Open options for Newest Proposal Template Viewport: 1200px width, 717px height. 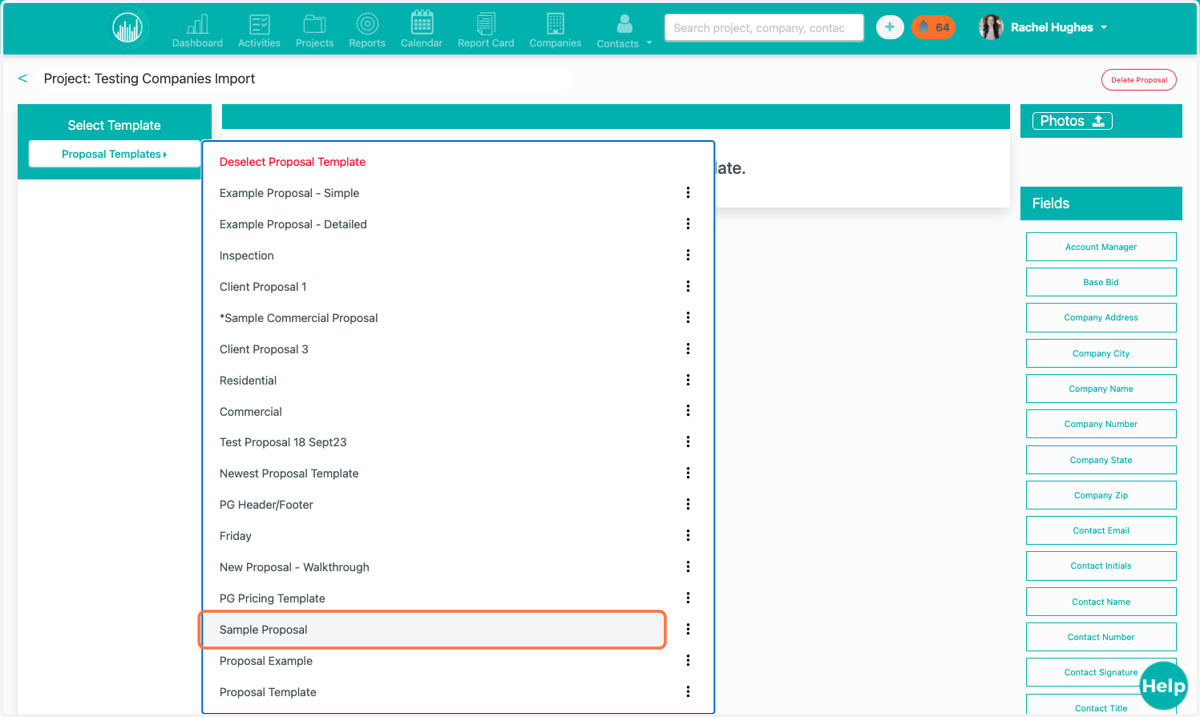(x=688, y=473)
